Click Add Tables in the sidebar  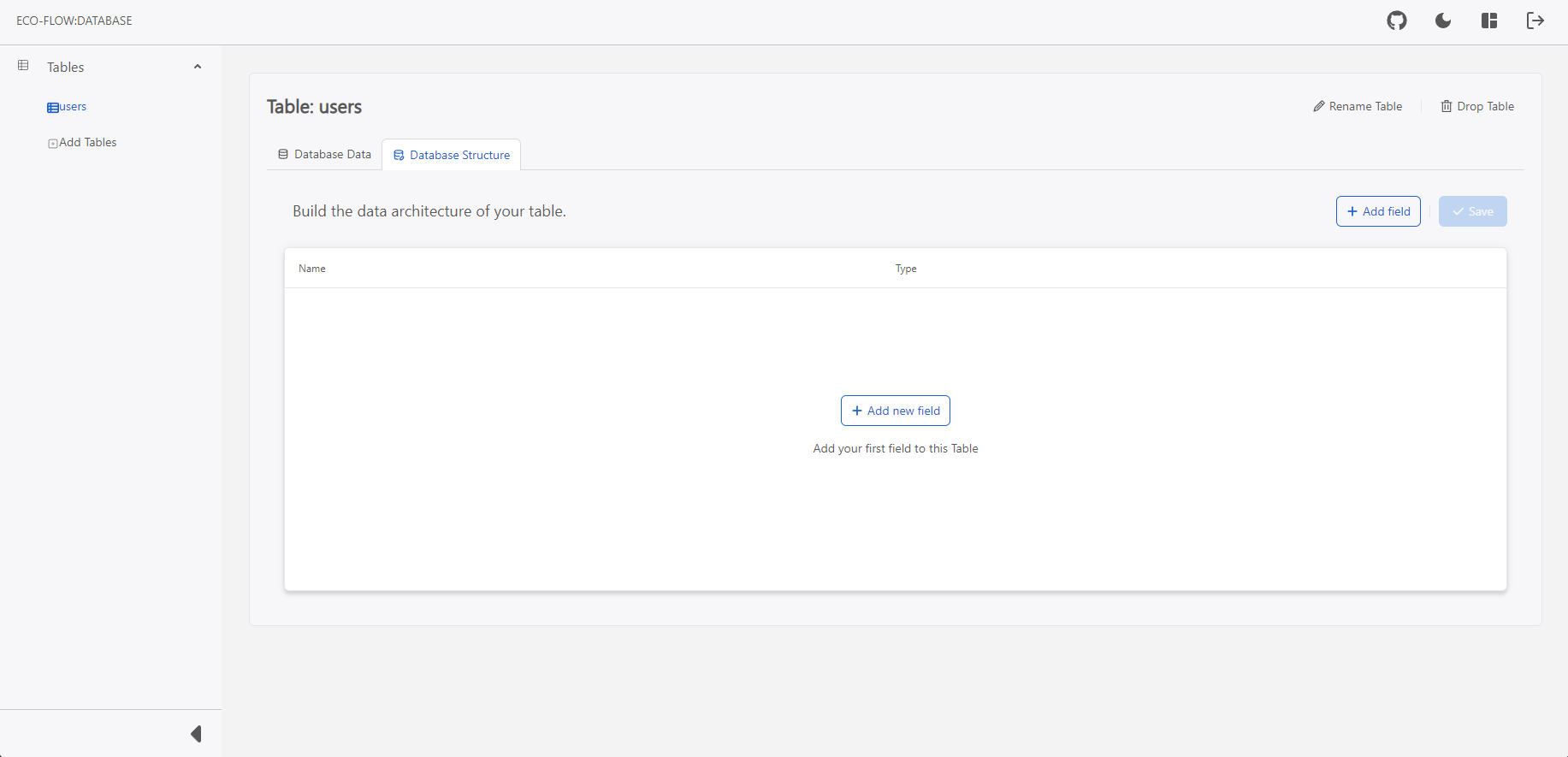[82, 143]
